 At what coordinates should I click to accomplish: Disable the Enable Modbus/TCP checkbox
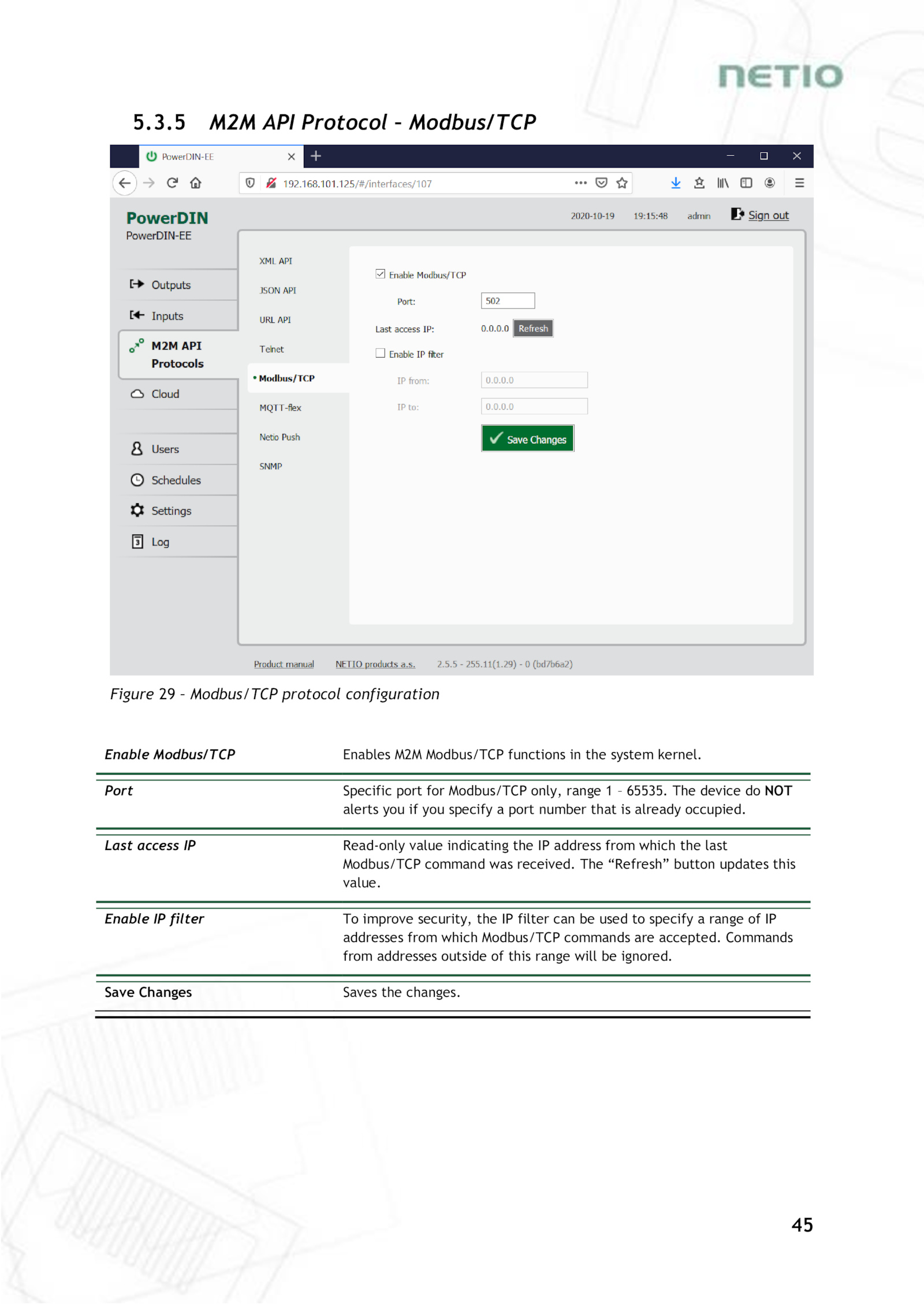(x=380, y=274)
